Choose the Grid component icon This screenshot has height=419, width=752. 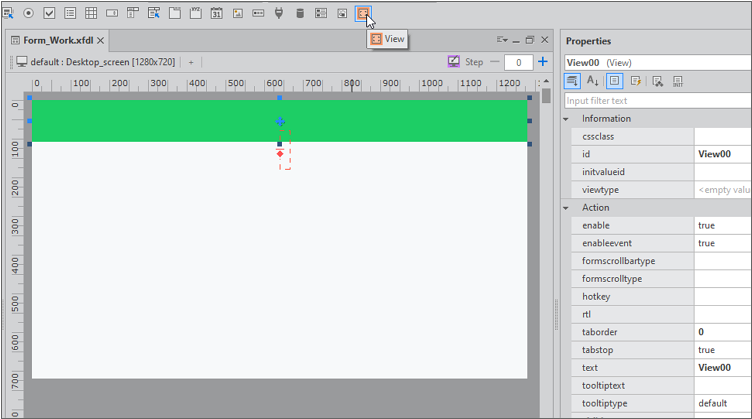pyautogui.click(x=91, y=14)
